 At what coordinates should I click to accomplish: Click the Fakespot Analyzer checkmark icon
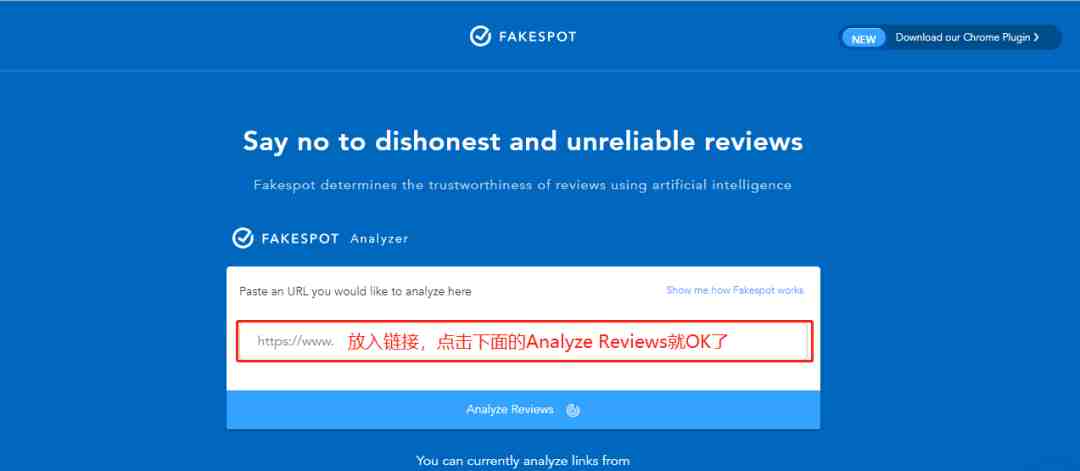pos(242,238)
